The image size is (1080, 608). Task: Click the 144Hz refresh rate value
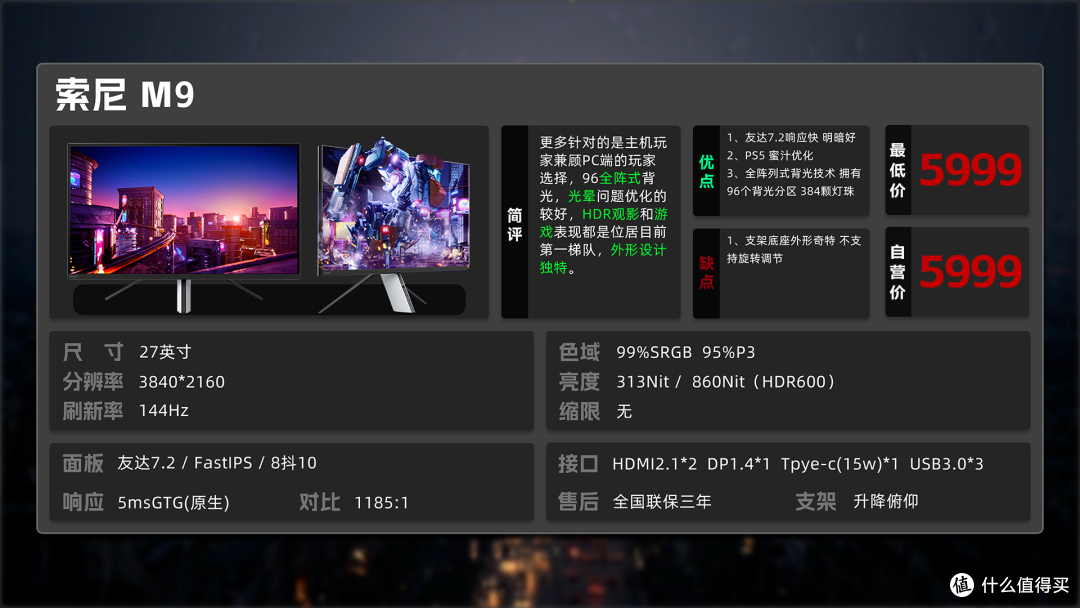[x=164, y=410]
